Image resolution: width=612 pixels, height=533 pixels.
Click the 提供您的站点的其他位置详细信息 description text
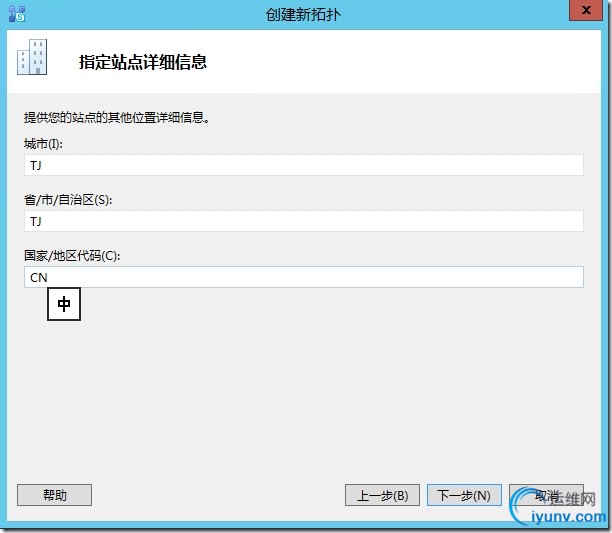coord(117,117)
